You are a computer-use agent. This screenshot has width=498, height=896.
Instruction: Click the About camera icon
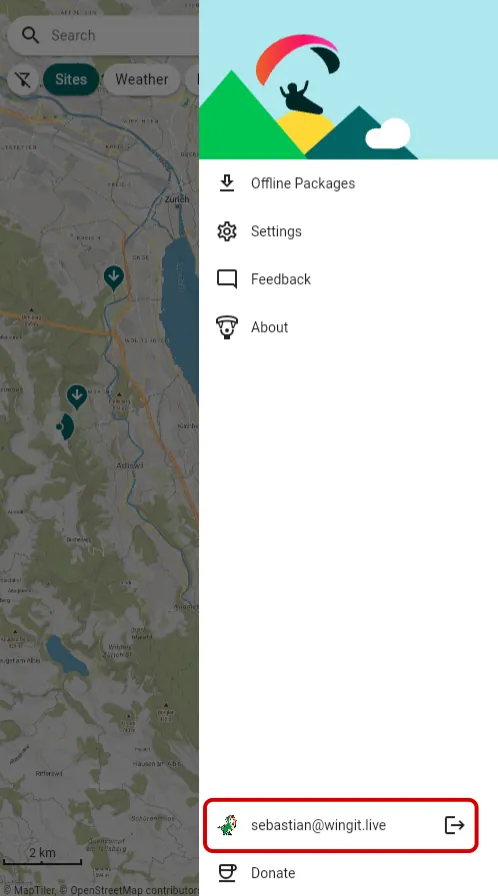(x=227, y=327)
